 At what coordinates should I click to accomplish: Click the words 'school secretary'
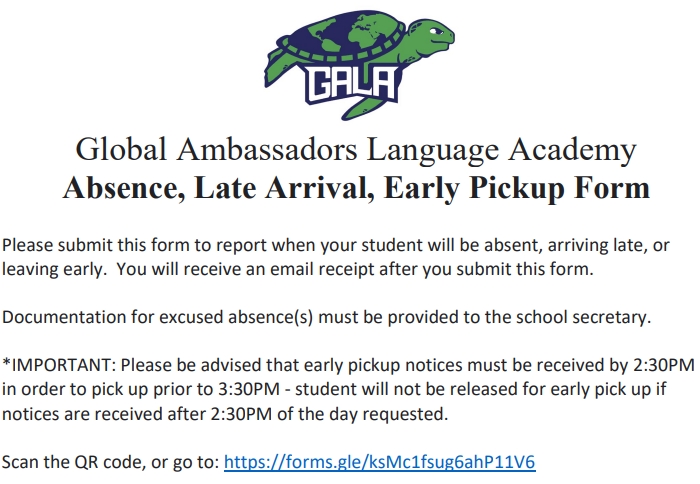pos(583,317)
